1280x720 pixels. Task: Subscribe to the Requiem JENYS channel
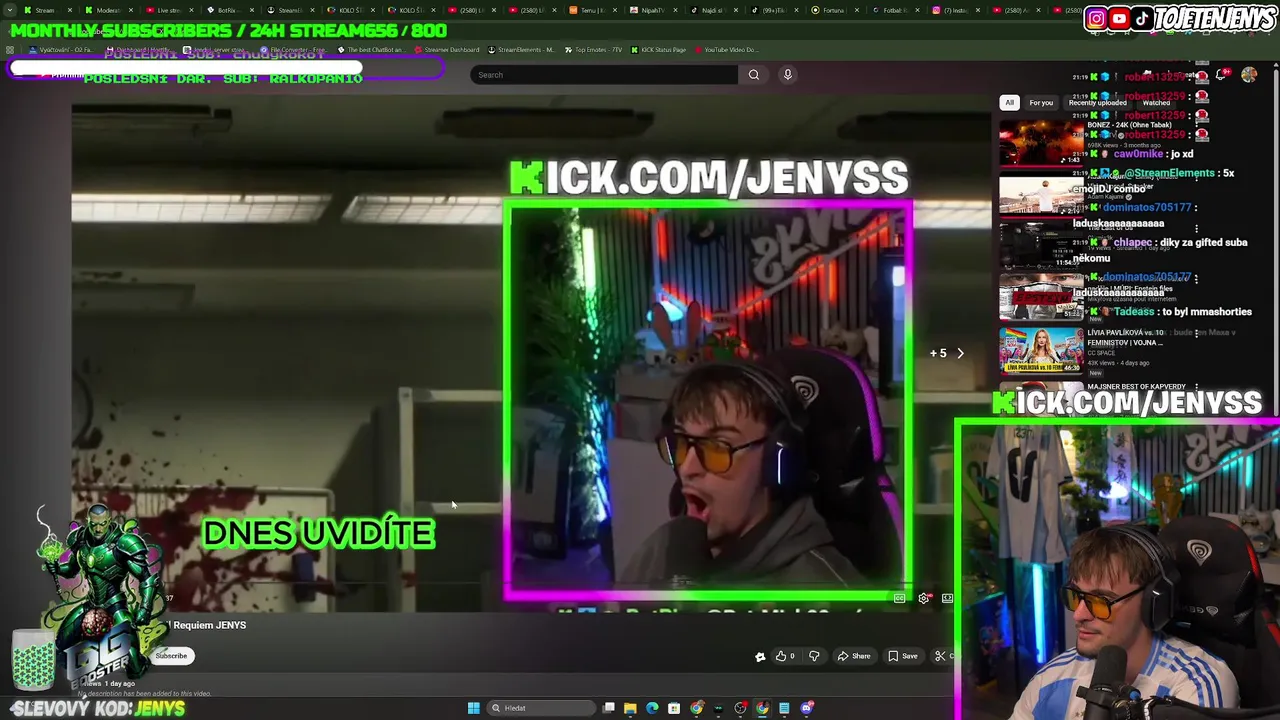(x=171, y=656)
